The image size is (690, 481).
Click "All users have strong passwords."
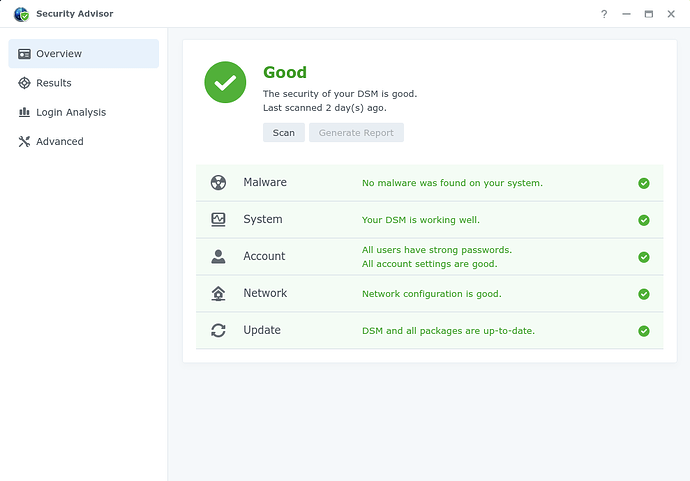point(437,250)
